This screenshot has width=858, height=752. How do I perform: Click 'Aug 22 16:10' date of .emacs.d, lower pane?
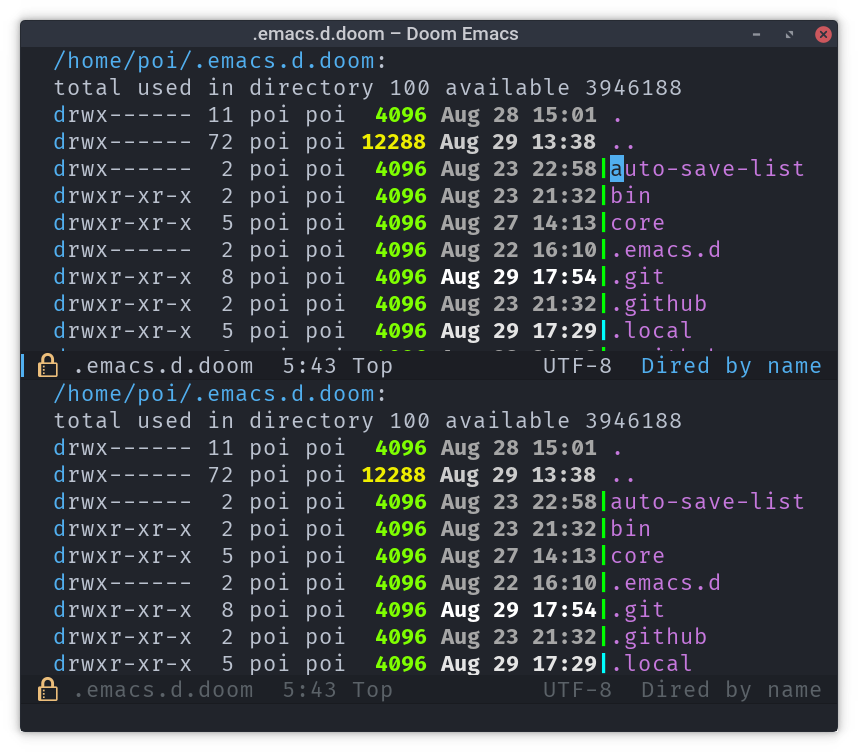pyautogui.click(x=518, y=582)
